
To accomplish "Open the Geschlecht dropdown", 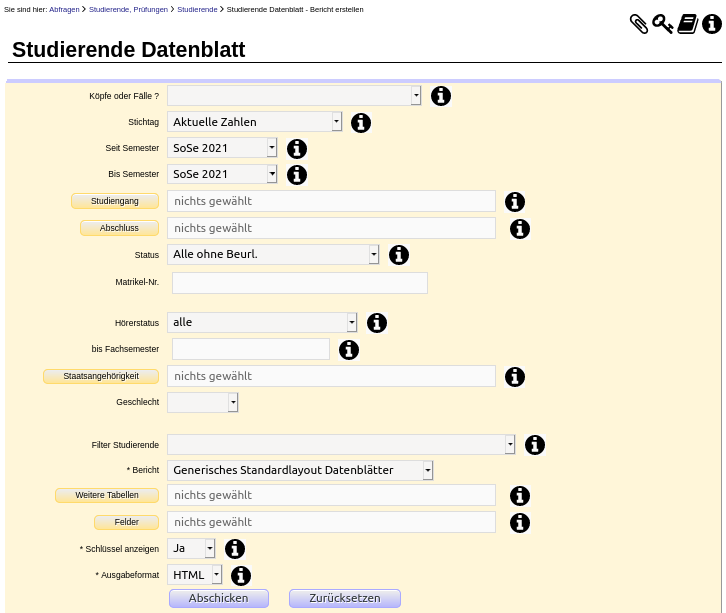I will tap(203, 402).
